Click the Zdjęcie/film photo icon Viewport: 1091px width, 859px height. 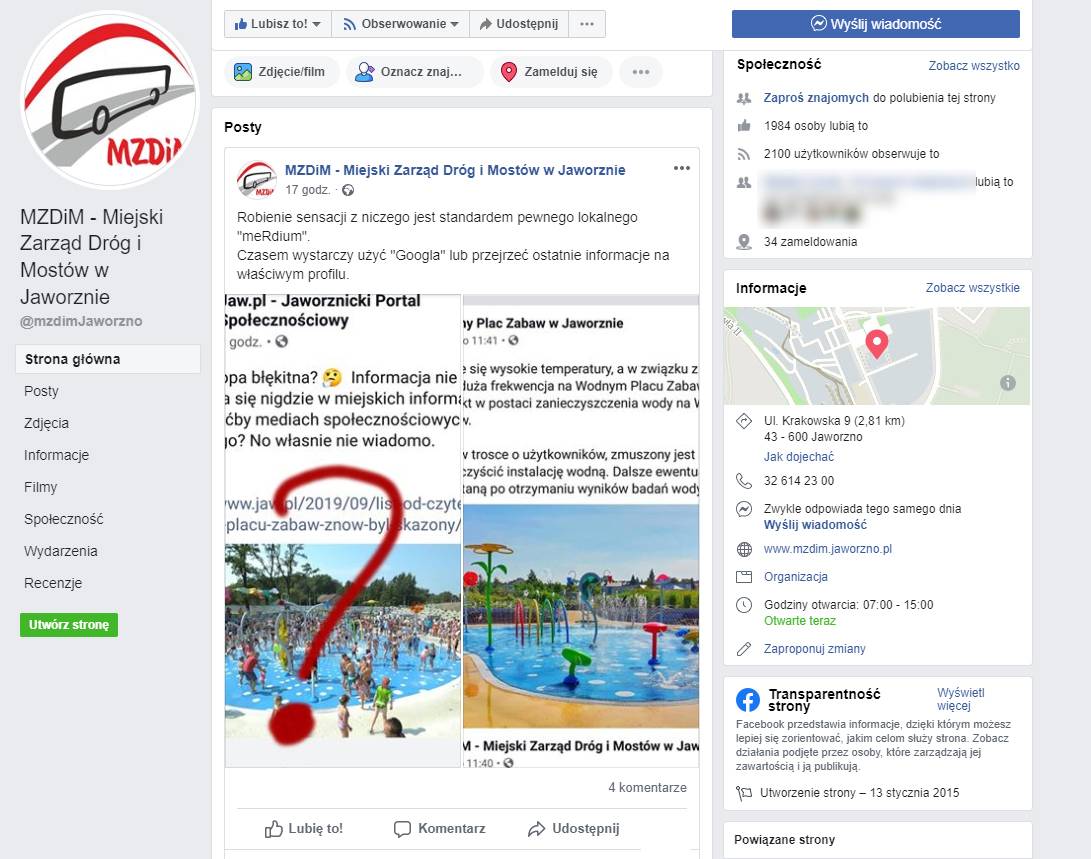tap(242, 72)
